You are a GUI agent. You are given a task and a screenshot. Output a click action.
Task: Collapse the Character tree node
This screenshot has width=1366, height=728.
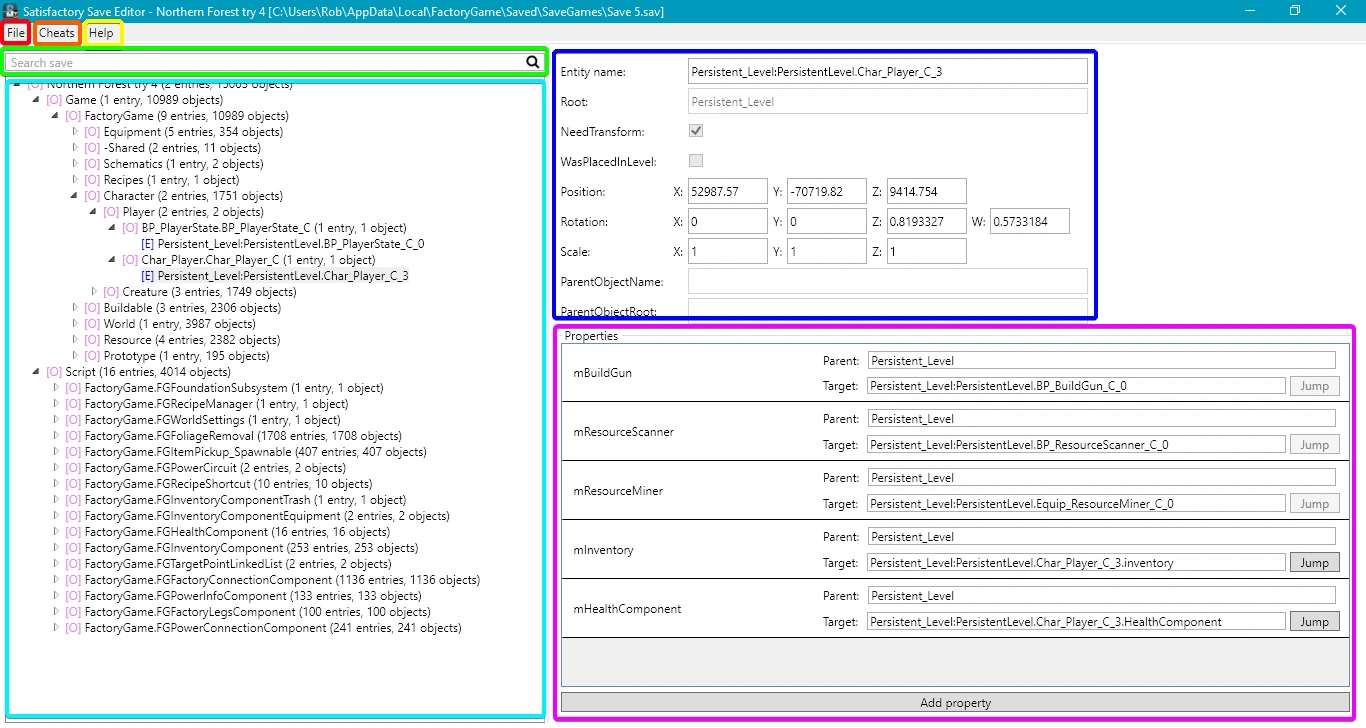pyautogui.click(x=75, y=196)
